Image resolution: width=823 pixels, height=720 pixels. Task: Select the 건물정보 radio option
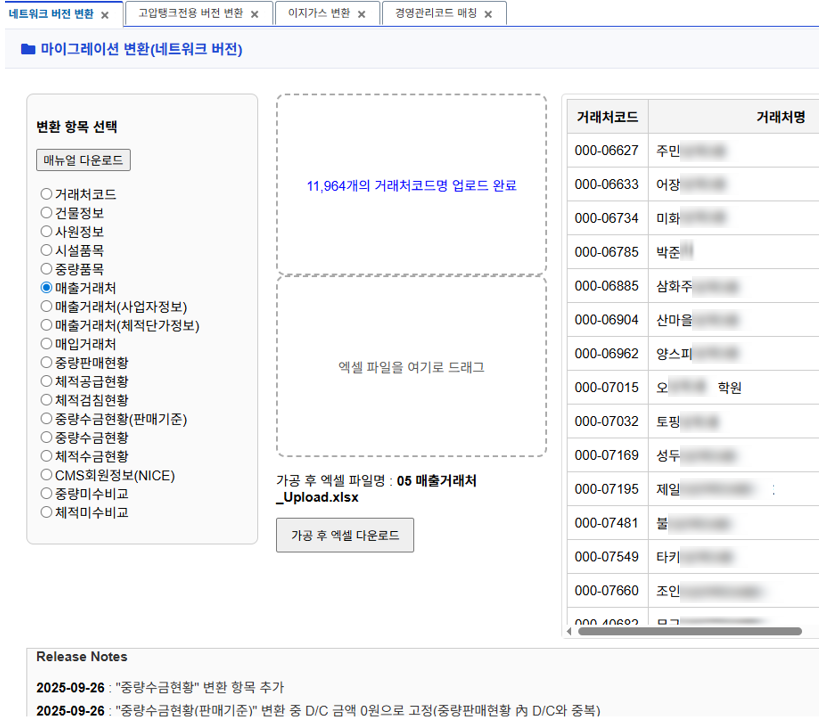46,213
